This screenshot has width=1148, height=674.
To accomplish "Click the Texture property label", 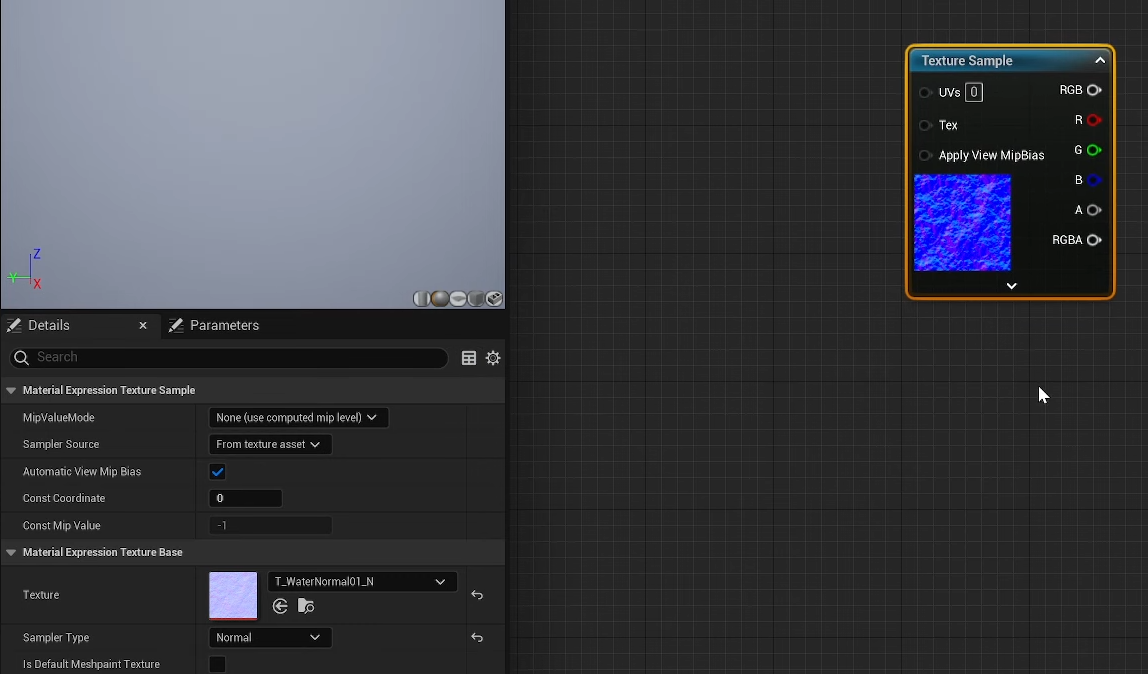I will click(41, 595).
